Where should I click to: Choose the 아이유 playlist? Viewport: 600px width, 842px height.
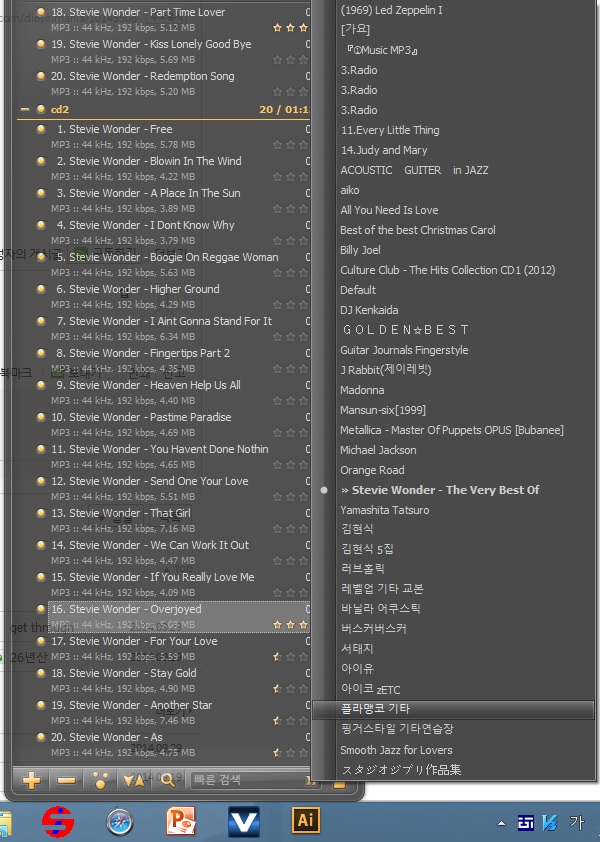(x=357, y=669)
